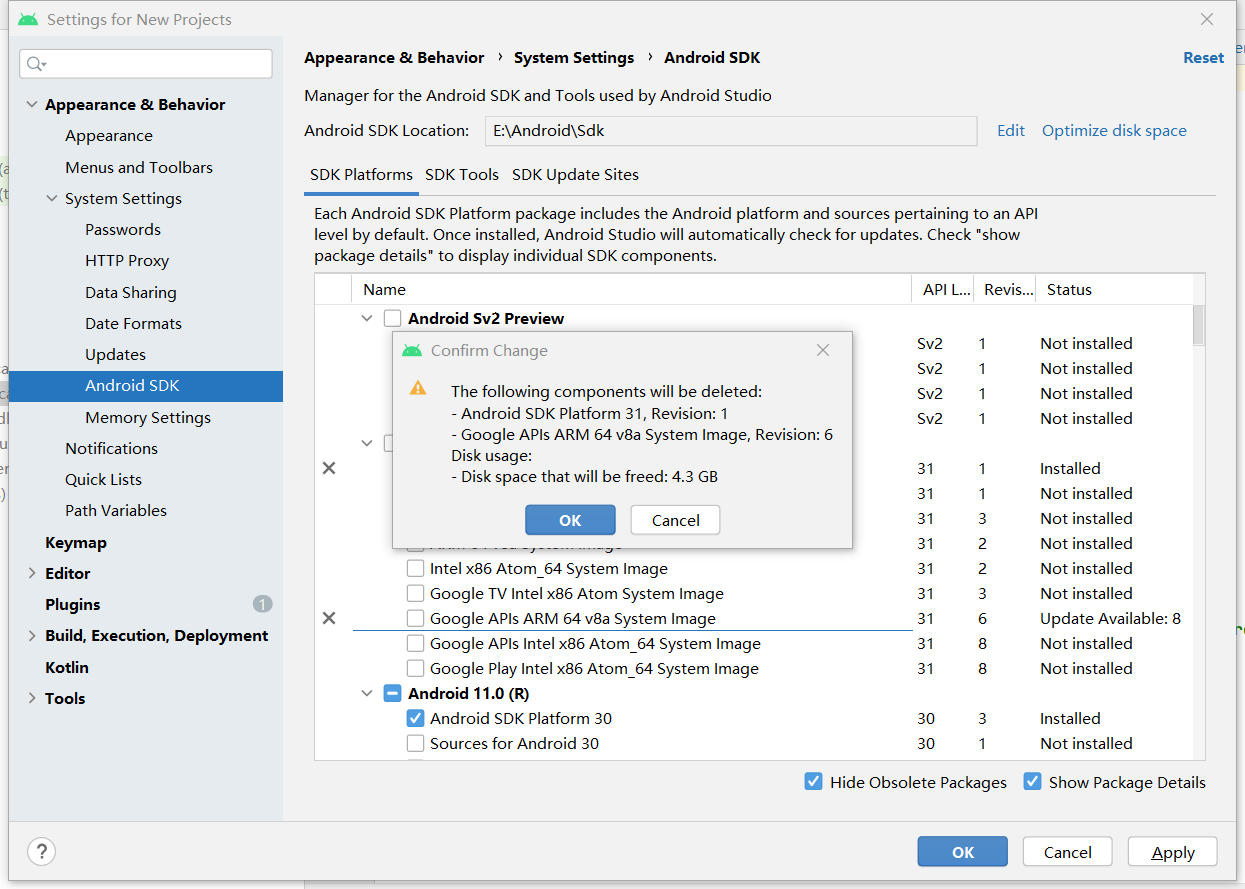This screenshot has width=1245, height=889.
Task: Click the deletion X marker next to Google APIs ARM 64 row
Action: [329, 618]
